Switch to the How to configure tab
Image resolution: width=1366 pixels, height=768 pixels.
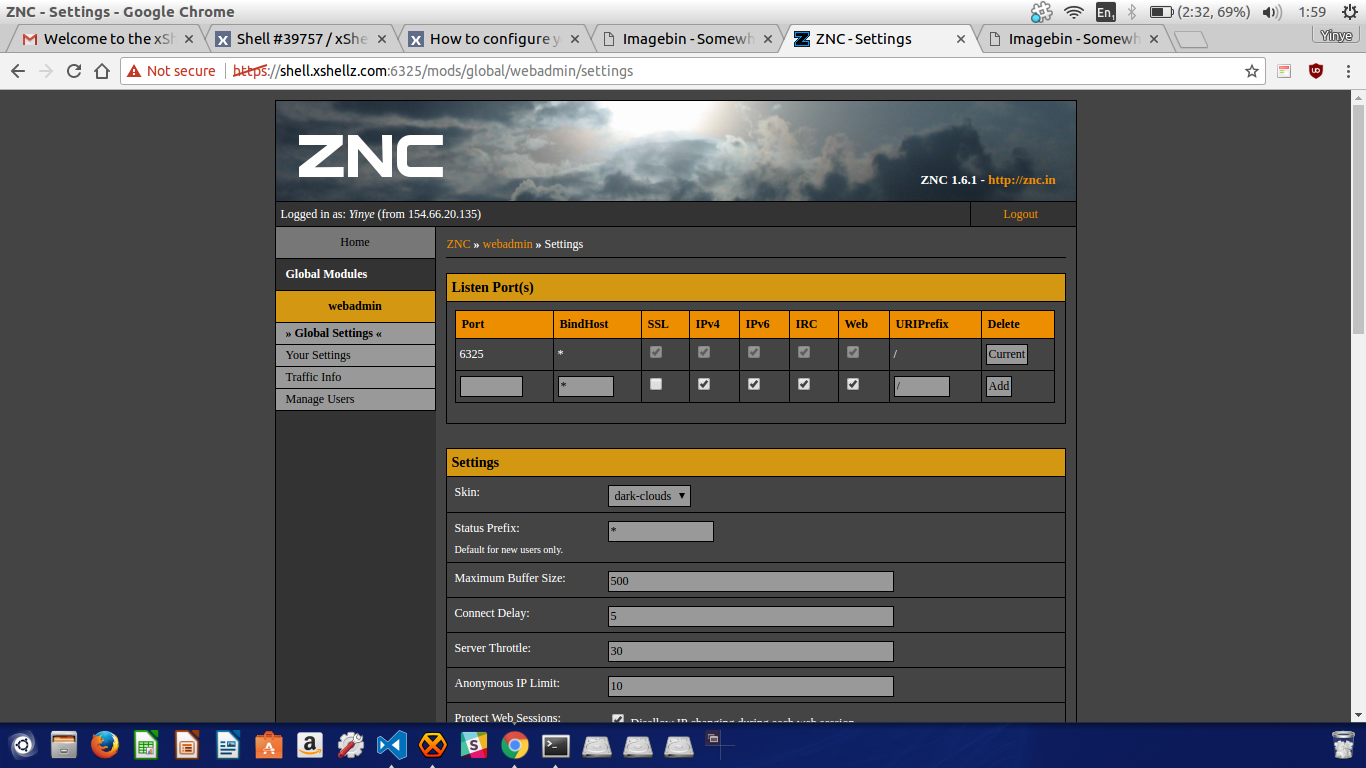point(495,39)
